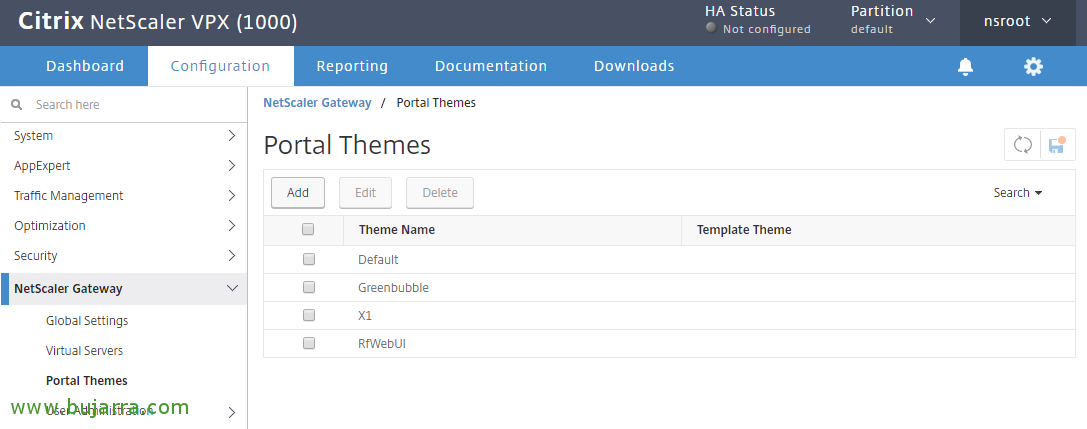Select the Configuration tab
1087x429 pixels.
click(x=220, y=66)
